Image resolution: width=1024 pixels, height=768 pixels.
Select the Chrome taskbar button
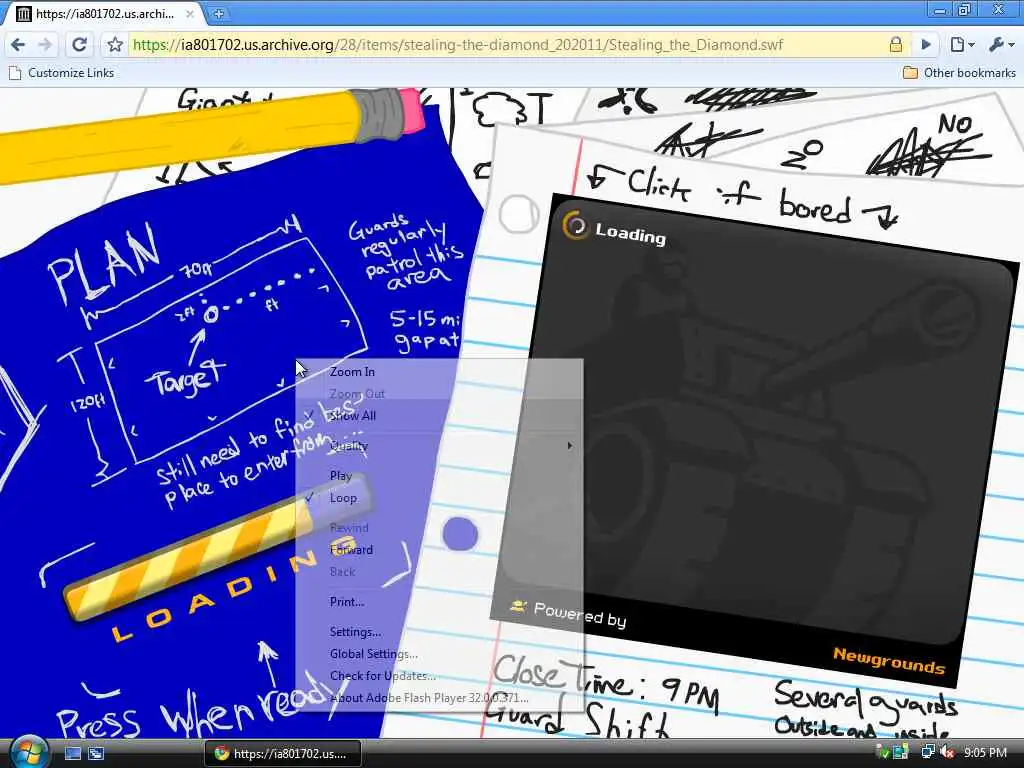283,754
